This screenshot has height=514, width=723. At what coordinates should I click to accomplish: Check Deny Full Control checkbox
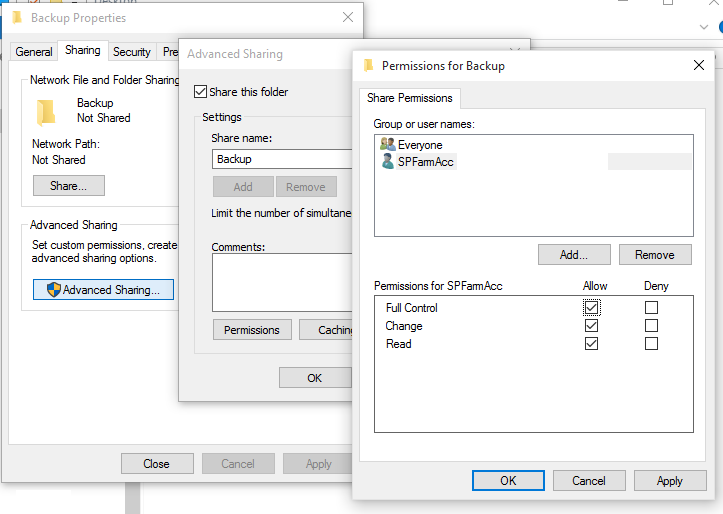(651, 307)
